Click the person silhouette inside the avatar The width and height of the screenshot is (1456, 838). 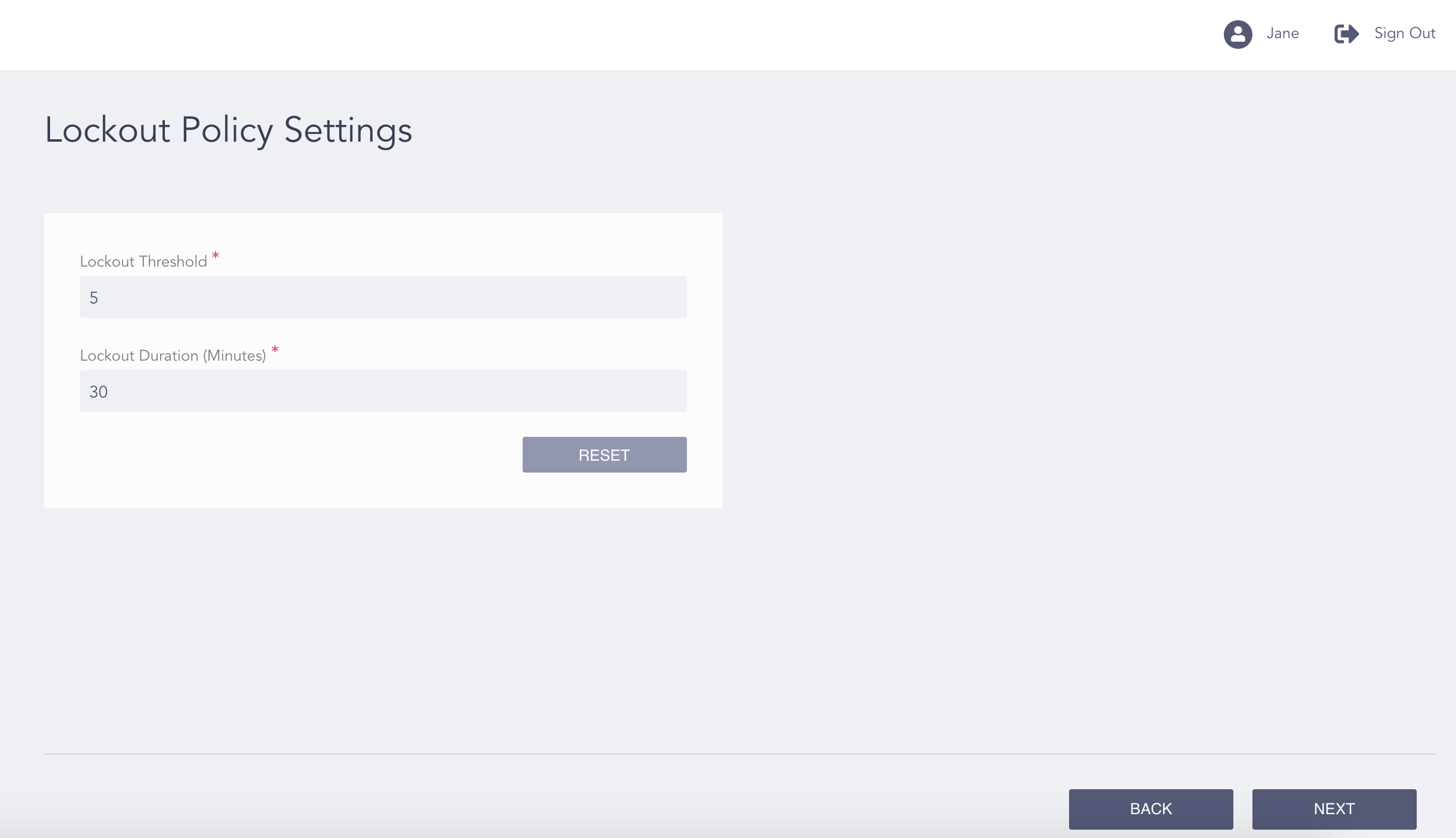[1238, 34]
